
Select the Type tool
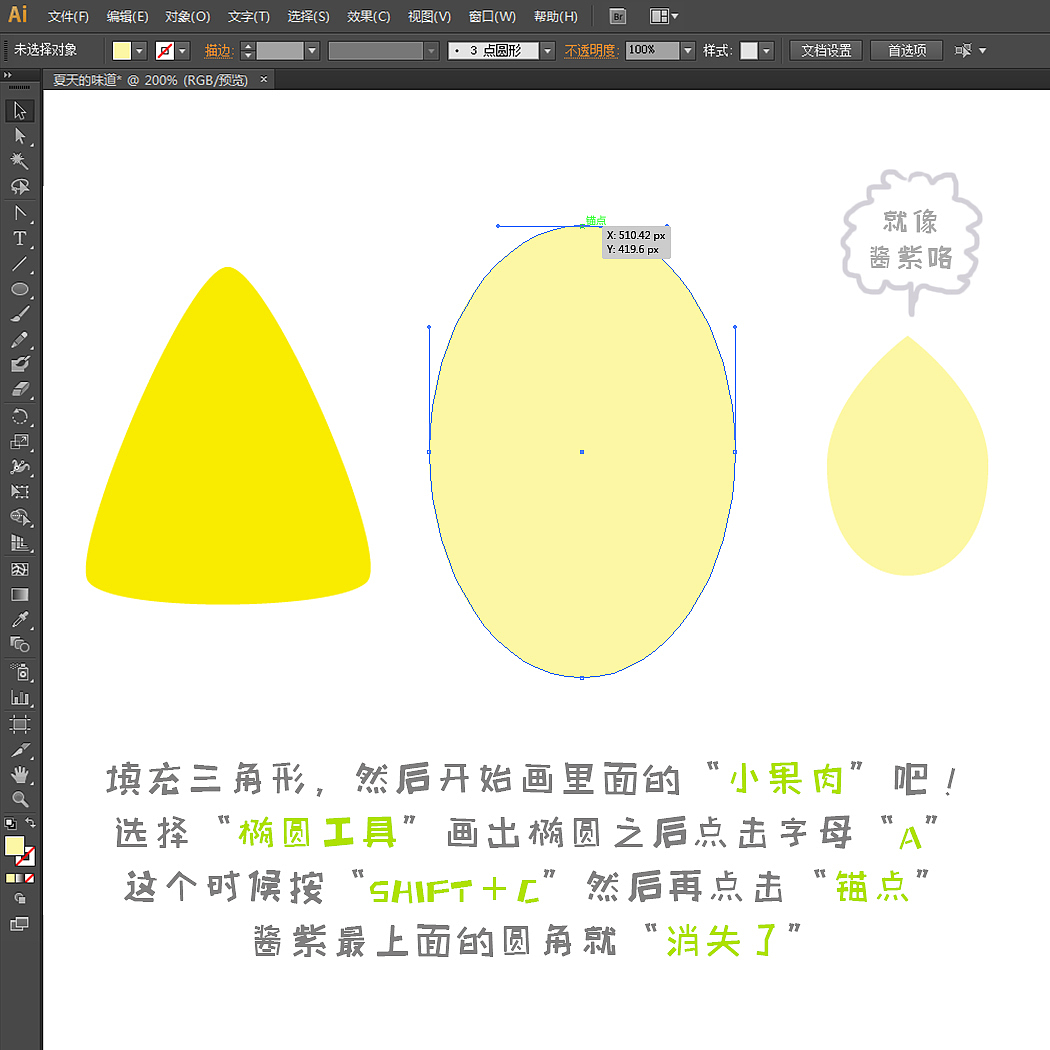pyautogui.click(x=19, y=238)
